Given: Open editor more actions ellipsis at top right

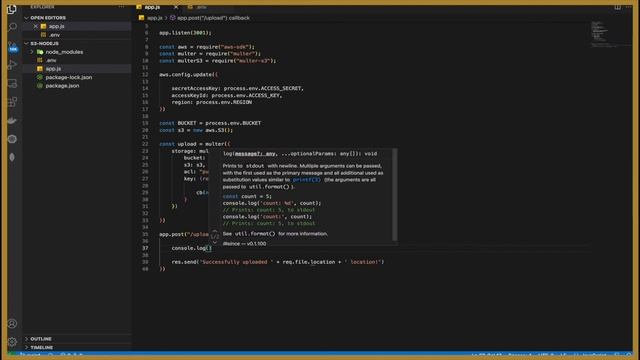Looking at the screenshot, I should pos(629,7).
